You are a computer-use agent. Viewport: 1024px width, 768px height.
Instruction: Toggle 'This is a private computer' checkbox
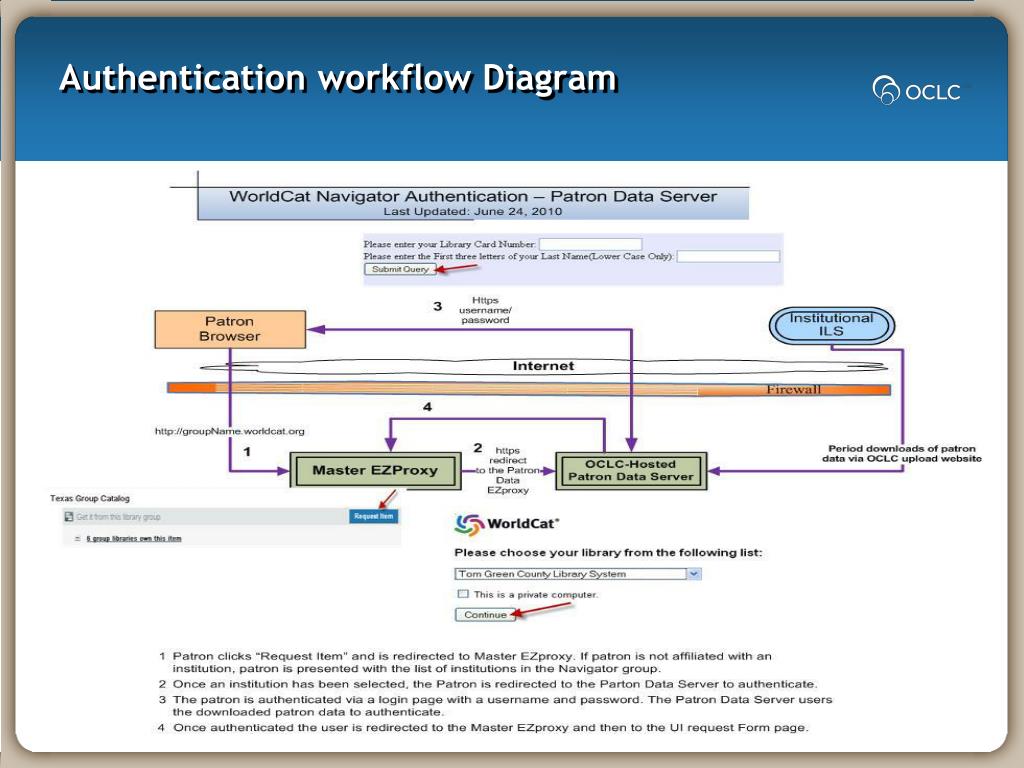coord(463,594)
